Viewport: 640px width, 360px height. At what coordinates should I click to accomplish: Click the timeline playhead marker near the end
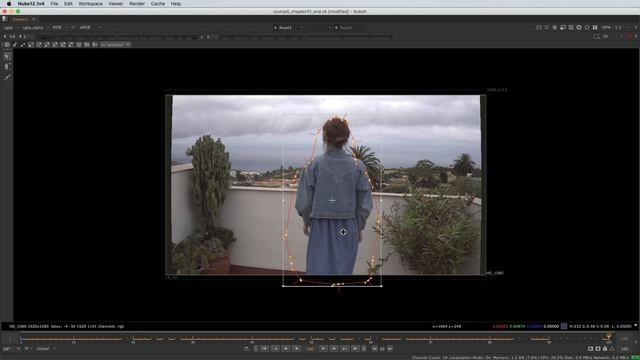point(608,336)
